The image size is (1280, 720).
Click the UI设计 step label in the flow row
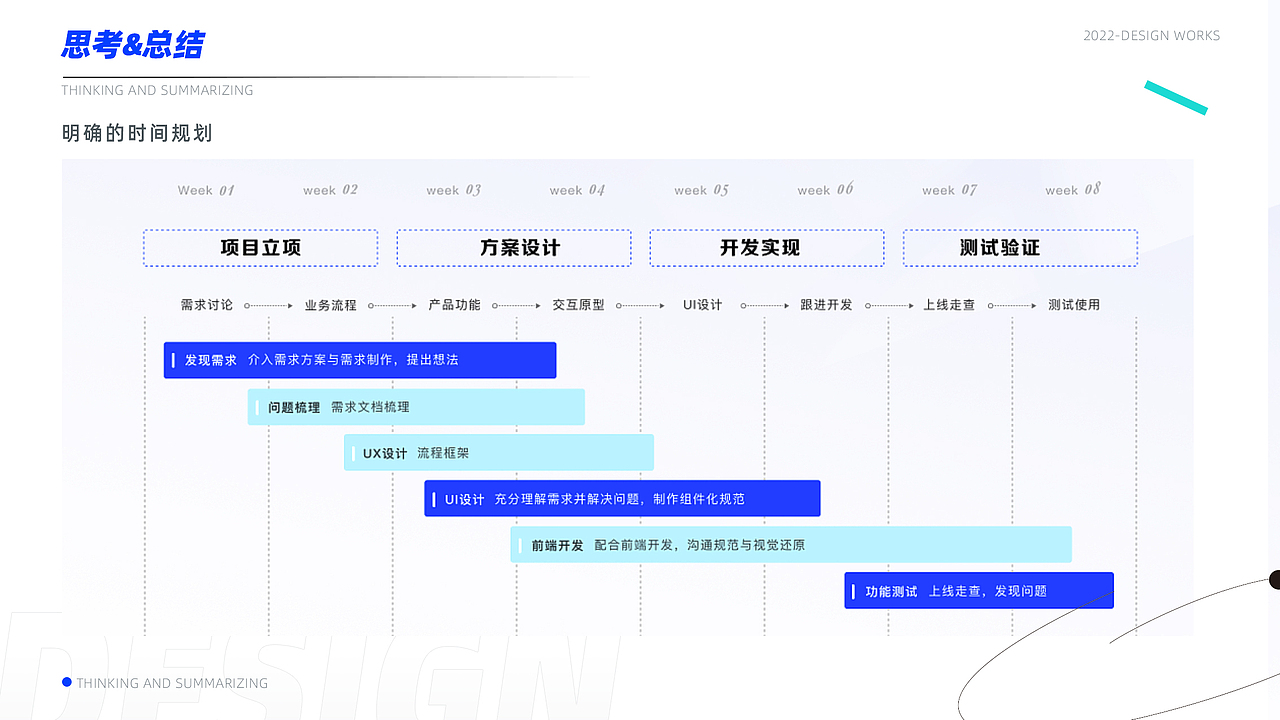[x=703, y=305]
